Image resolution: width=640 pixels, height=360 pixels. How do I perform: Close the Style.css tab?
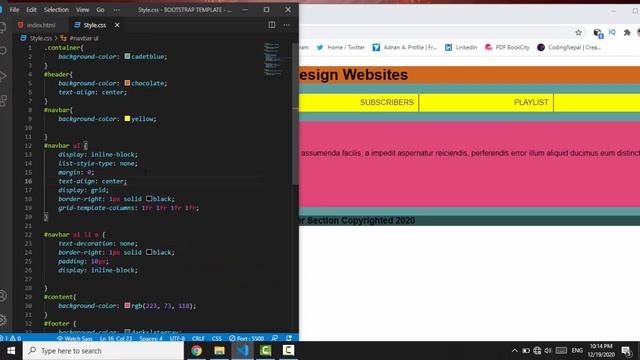(x=117, y=25)
